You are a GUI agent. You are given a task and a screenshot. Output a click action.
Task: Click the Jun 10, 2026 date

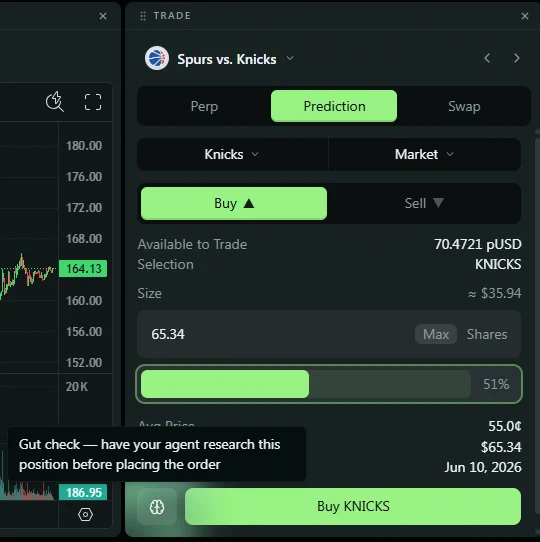coord(483,467)
